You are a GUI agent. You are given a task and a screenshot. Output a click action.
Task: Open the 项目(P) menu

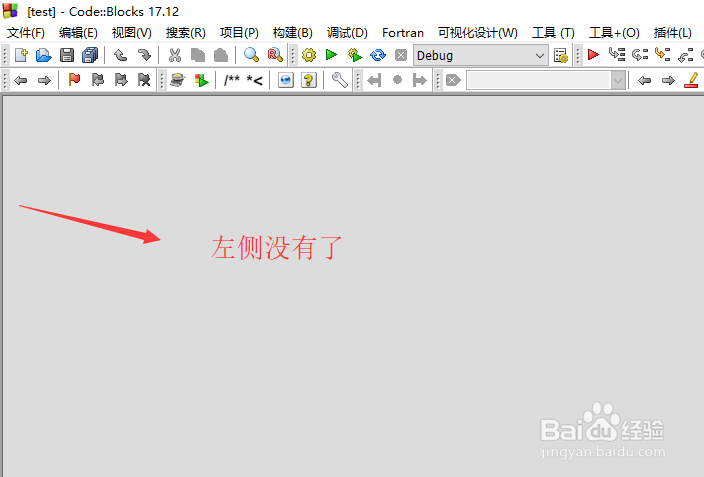click(x=239, y=33)
